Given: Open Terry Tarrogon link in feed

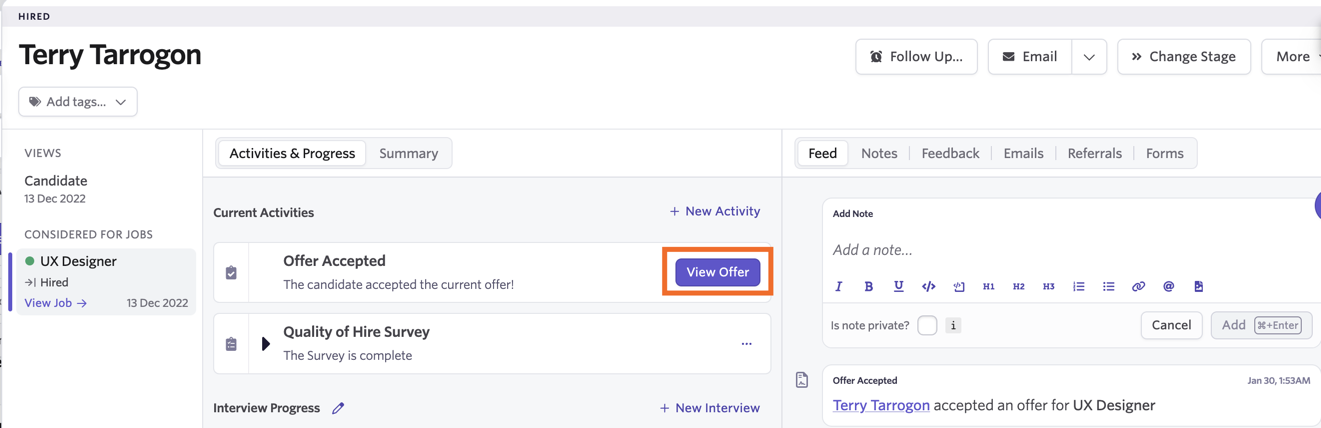Looking at the screenshot, I should (x=881, y=406).
